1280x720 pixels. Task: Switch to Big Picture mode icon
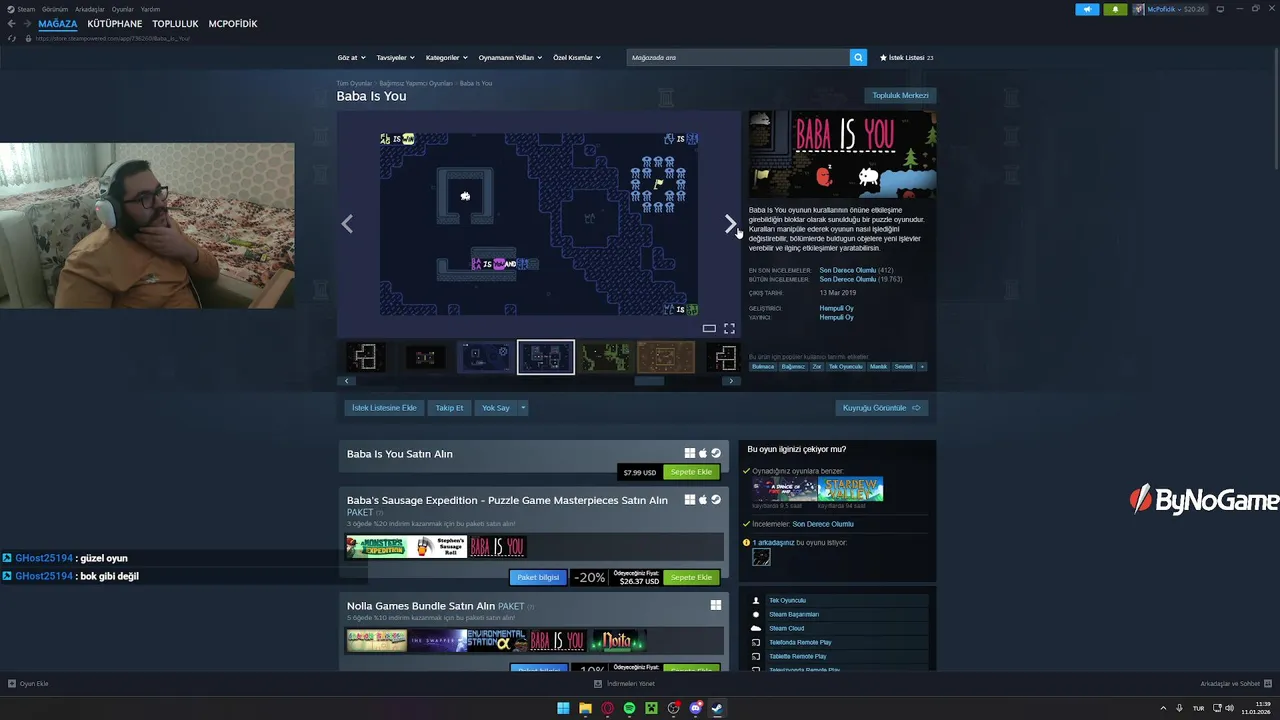[x=1220, y=9]
